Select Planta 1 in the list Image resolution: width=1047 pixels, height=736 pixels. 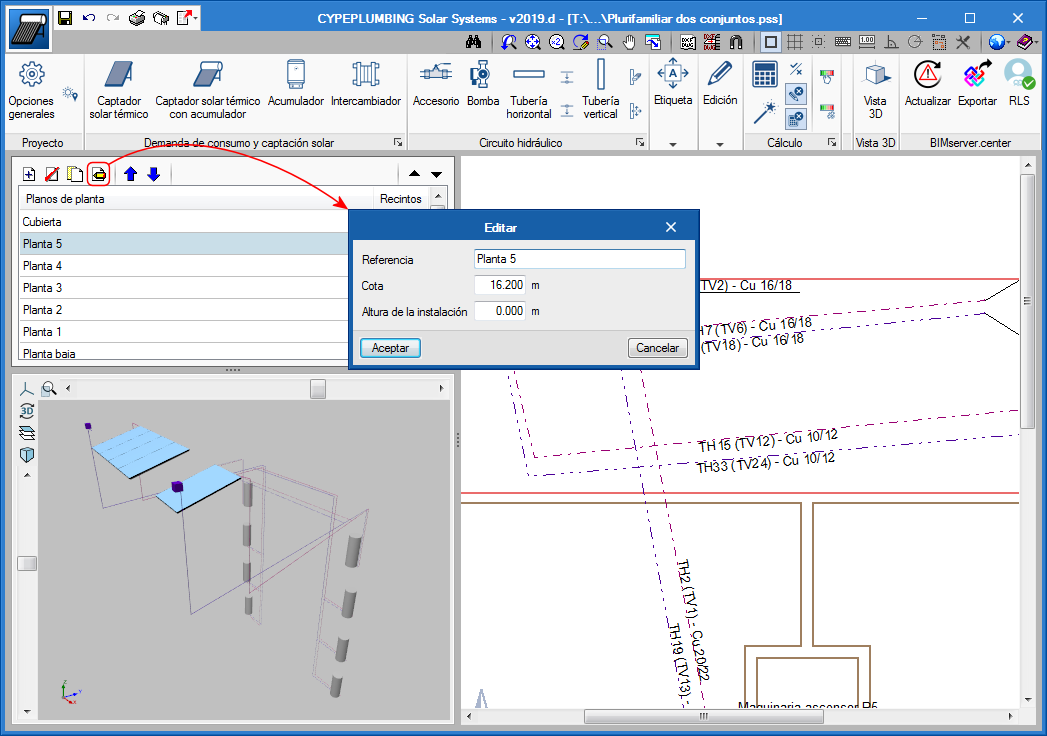(x=184, y=332)
